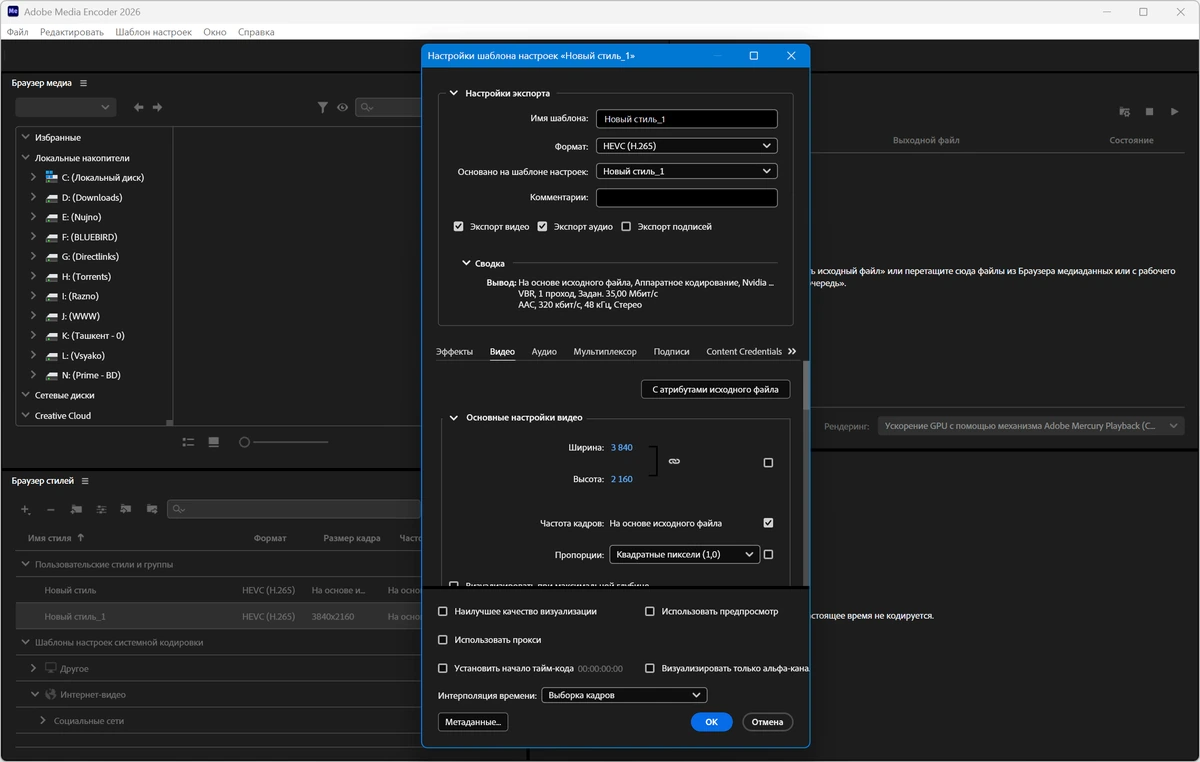Image resolution: width=1200 pixels, height=762 pixels.
Task: Click the globe icon beside Интернет-видео
Action: (51, 694)
